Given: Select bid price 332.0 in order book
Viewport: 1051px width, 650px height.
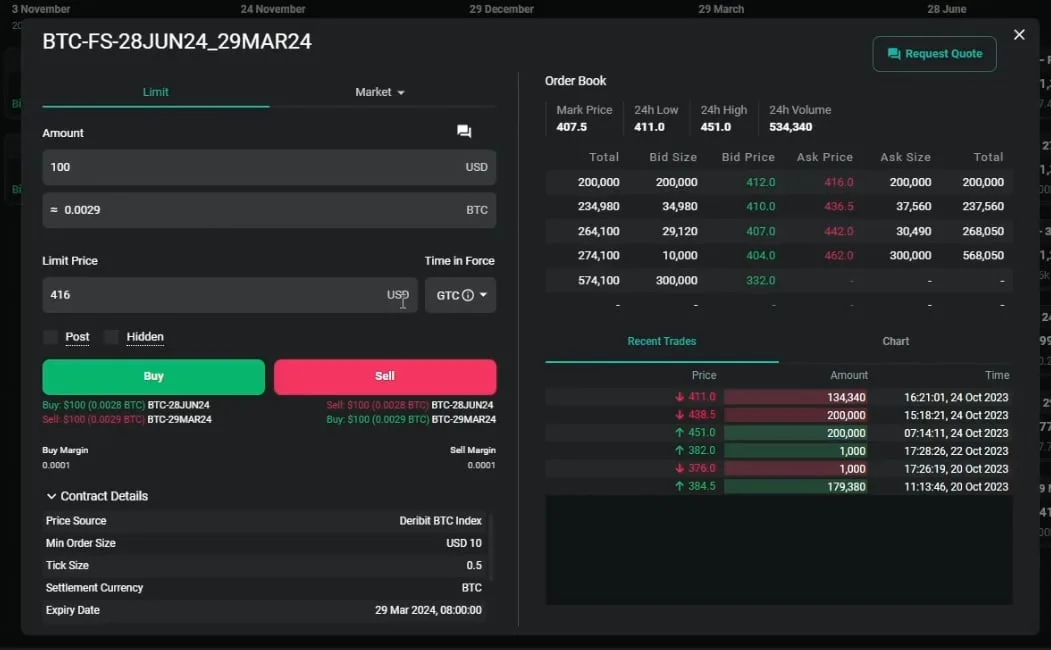Looking at the screenshot, I should pos(760,280).
